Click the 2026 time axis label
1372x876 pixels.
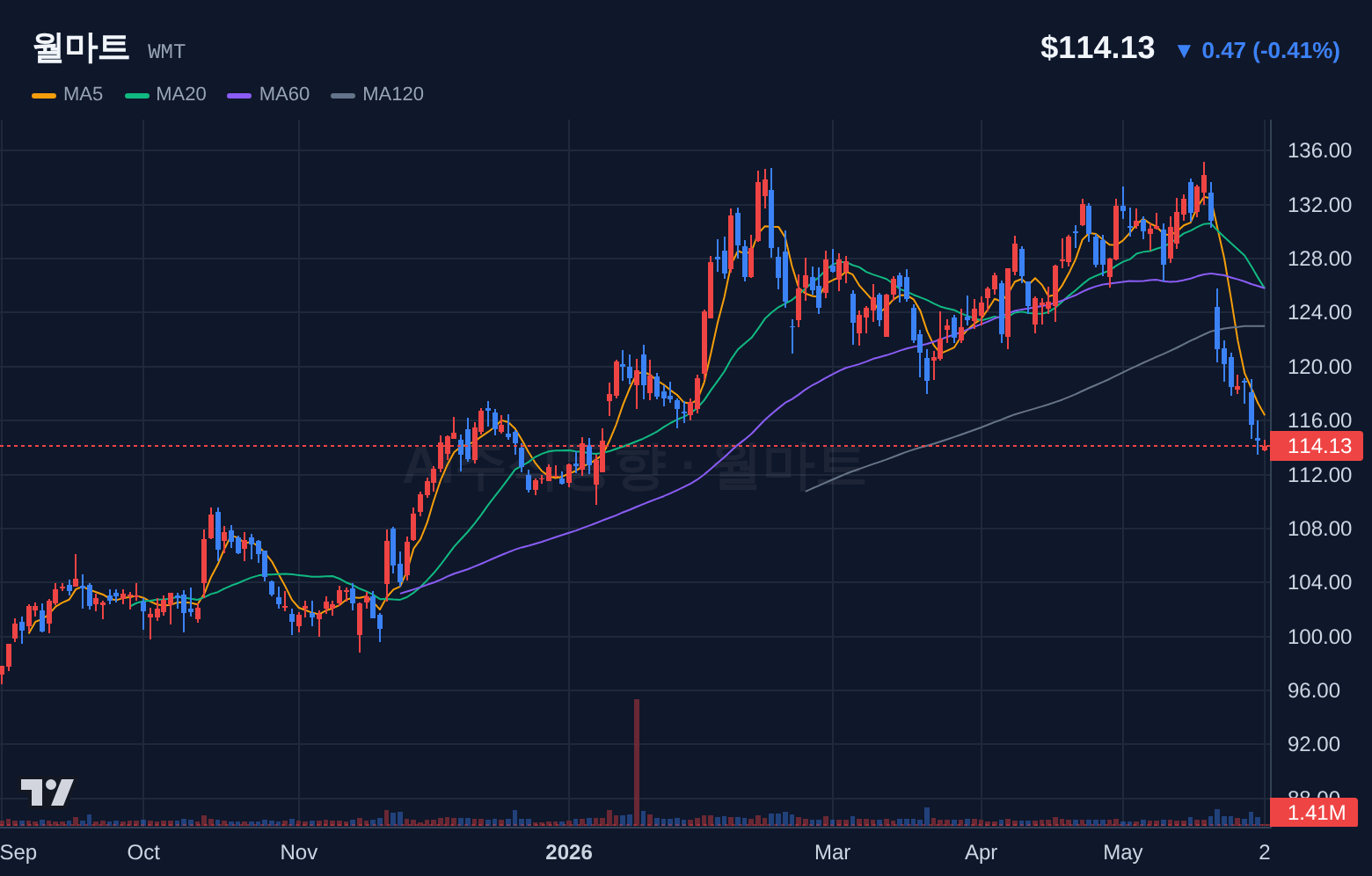click(569, 852)
